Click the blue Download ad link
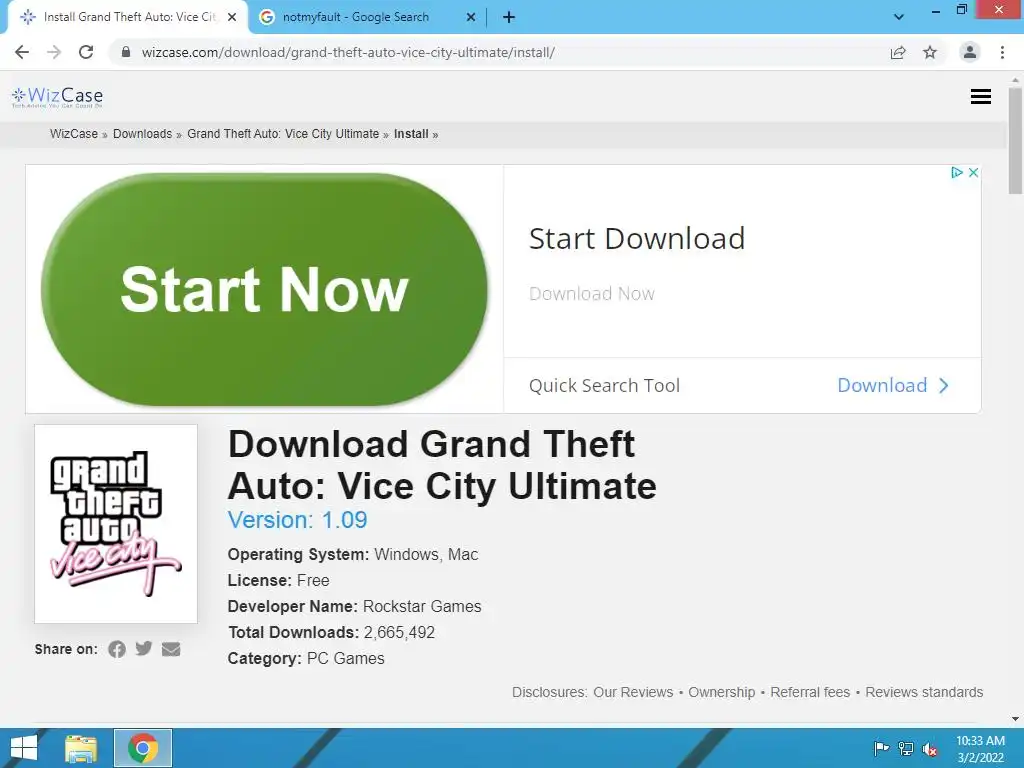This screenshot has width=1024, height=768. click(x=882, y=385)
